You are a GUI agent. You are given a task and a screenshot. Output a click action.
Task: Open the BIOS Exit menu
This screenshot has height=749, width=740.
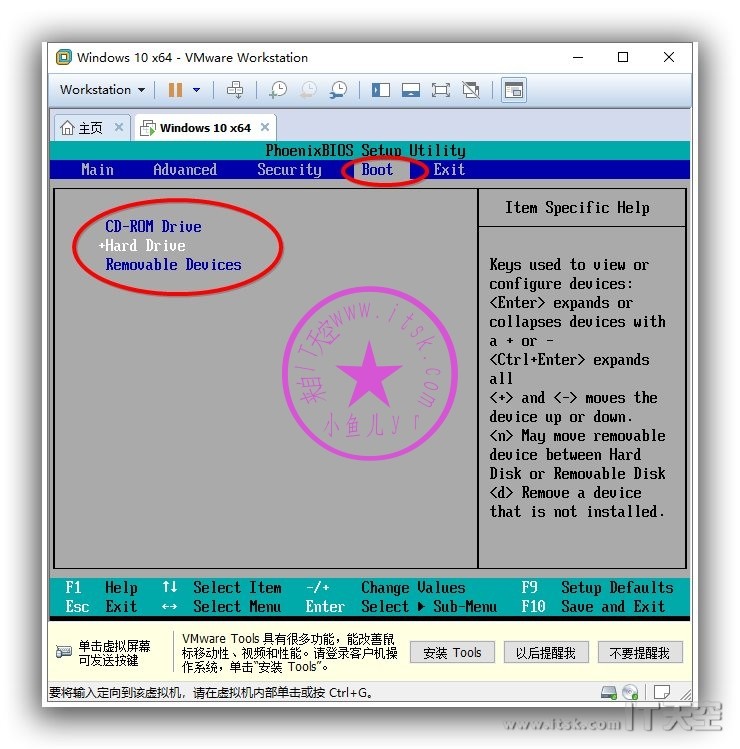449,170
